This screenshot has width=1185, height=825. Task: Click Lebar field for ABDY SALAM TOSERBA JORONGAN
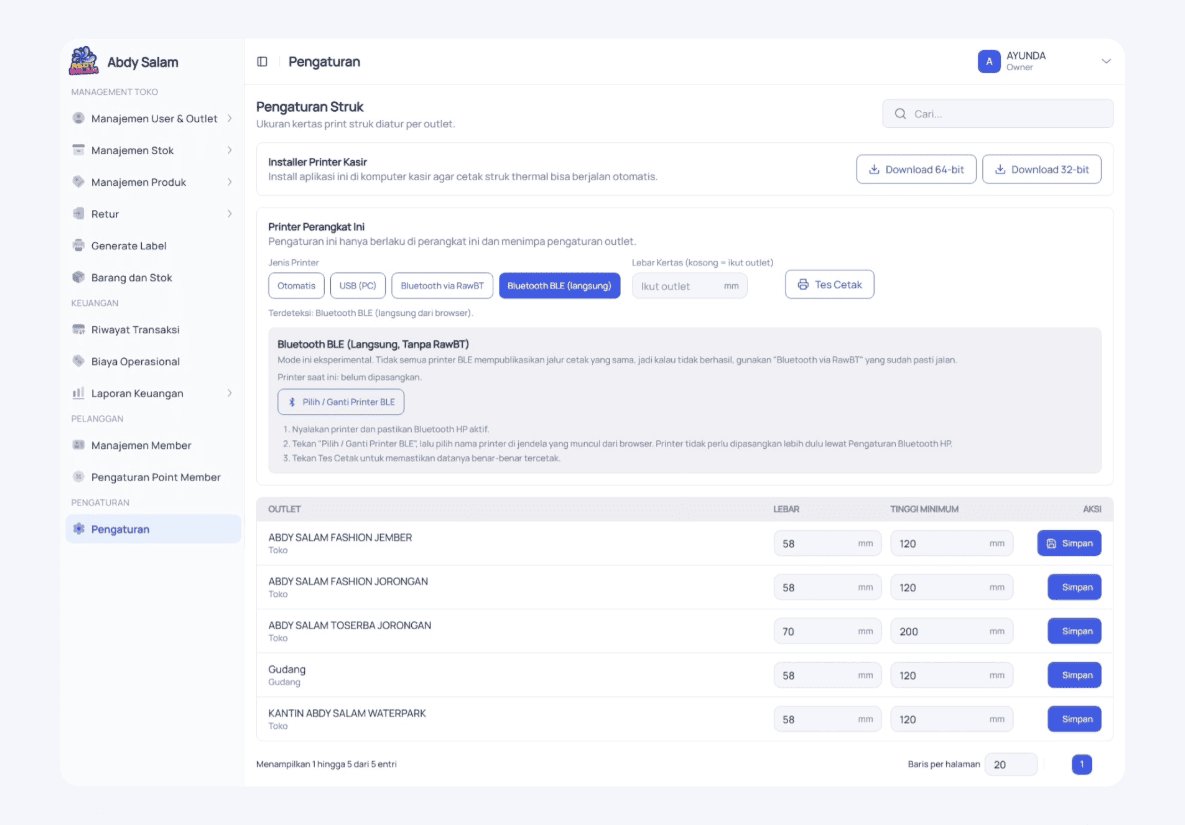pos(827,631)
